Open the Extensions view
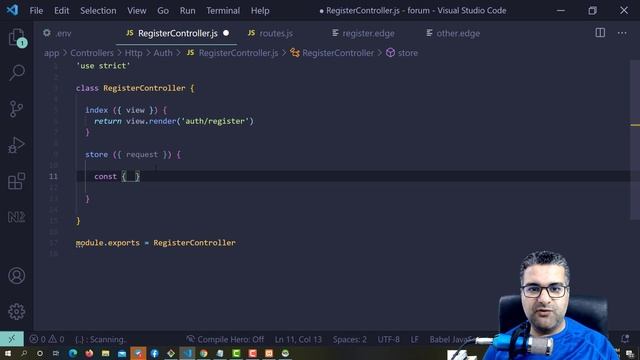Screen dimensions: 640x360 click(16, 181)
